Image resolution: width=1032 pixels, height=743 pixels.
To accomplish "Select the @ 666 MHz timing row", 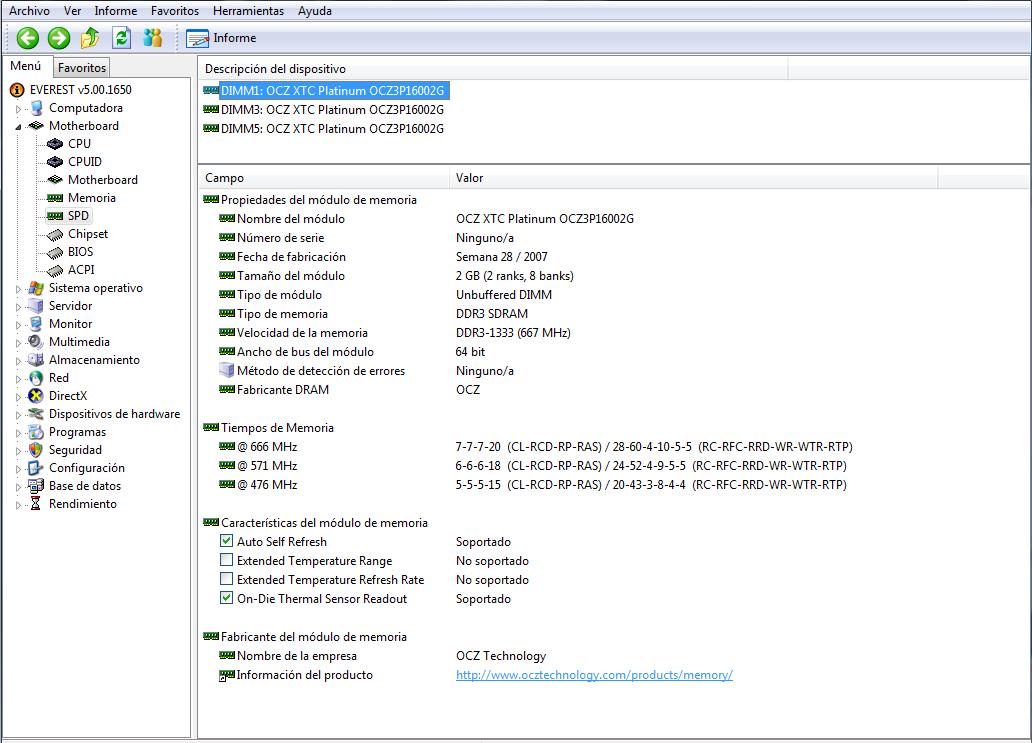I will click(x=536, y=447).
